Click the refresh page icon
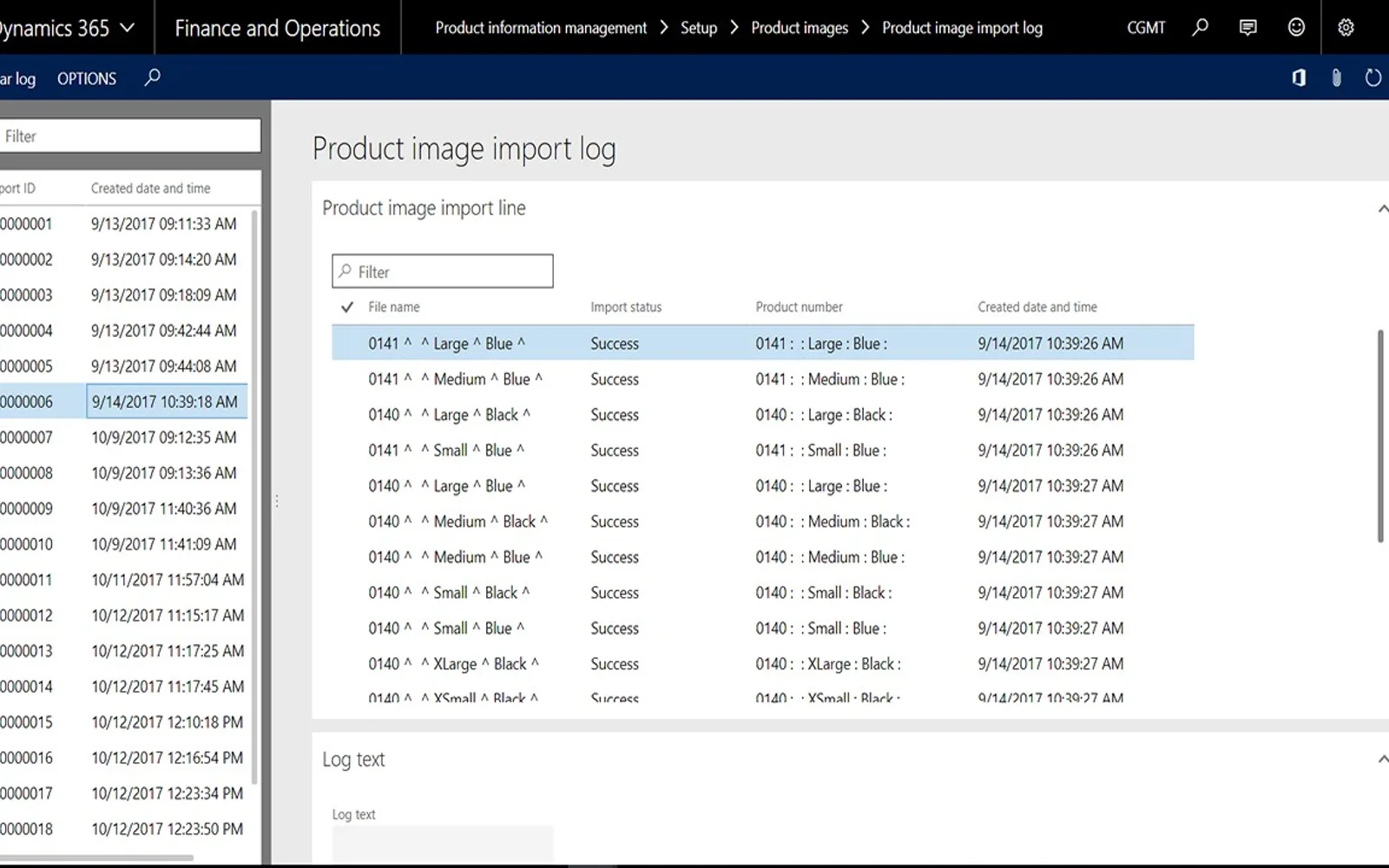Viewport: 1389px width, 868px height. [1373, 78]
